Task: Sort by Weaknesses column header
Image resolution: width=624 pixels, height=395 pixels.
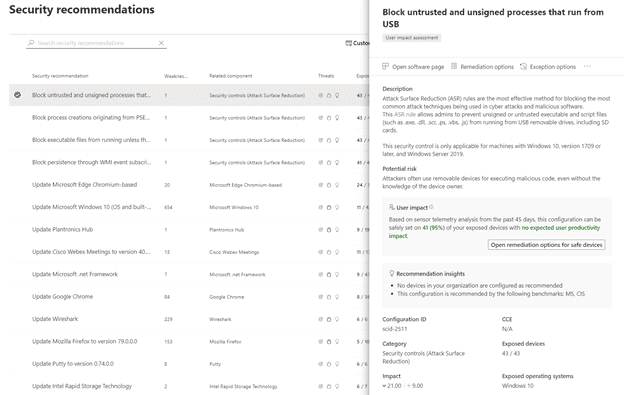Action: 176,76
